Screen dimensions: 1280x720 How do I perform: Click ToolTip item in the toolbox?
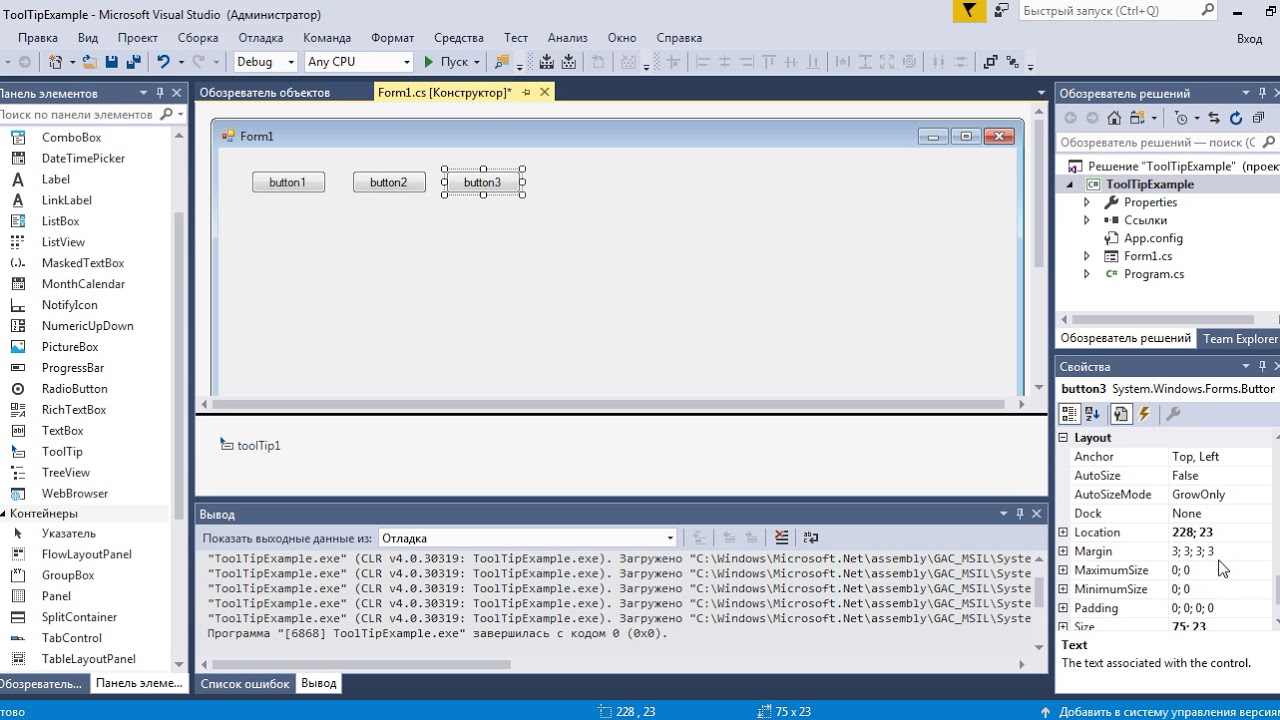pos(62,452)
